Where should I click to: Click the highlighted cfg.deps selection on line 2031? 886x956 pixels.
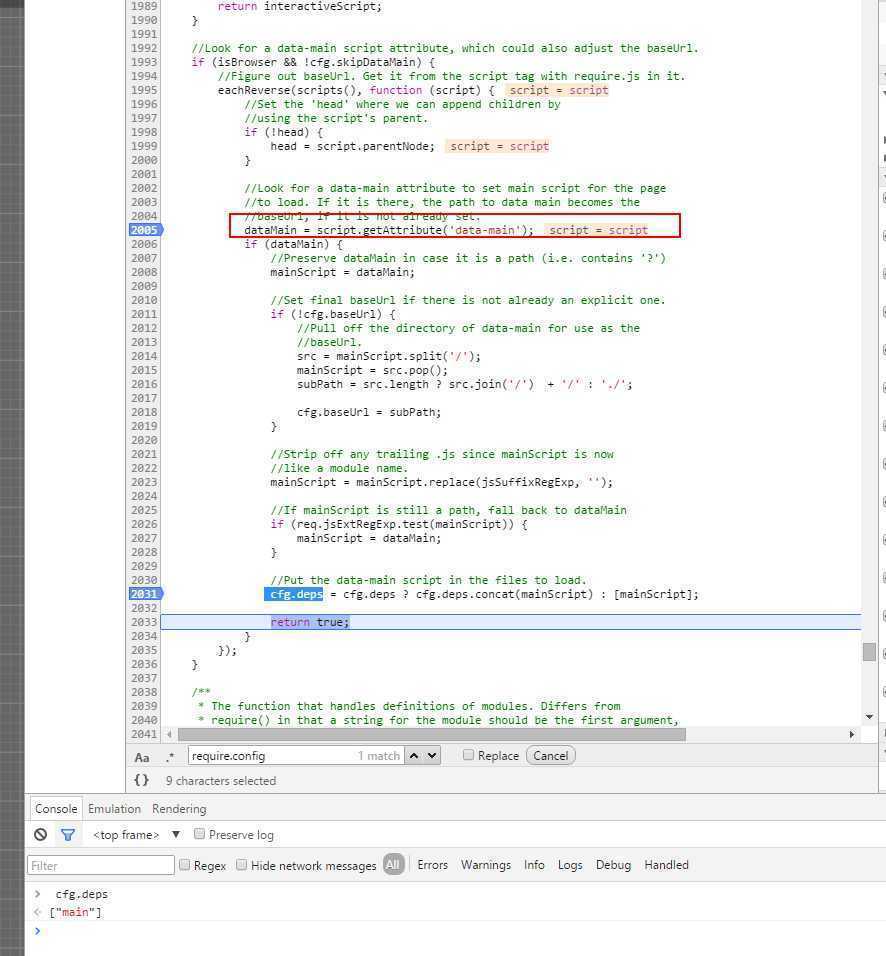point(293,594)
